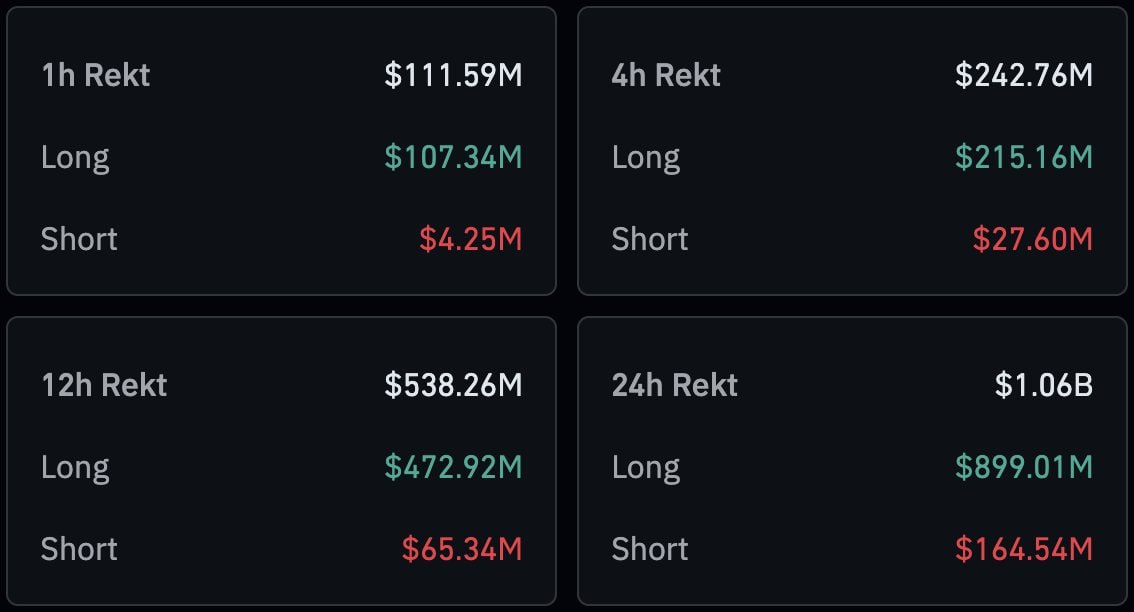
Task: Click the 24h Long amount $899.01M
Action: click(x=1023, y=467)
